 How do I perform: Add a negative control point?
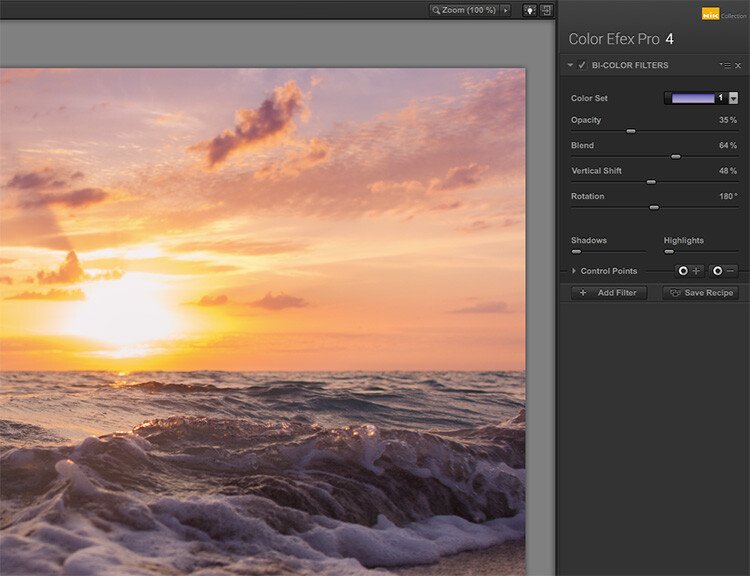(x=723, y=271)
